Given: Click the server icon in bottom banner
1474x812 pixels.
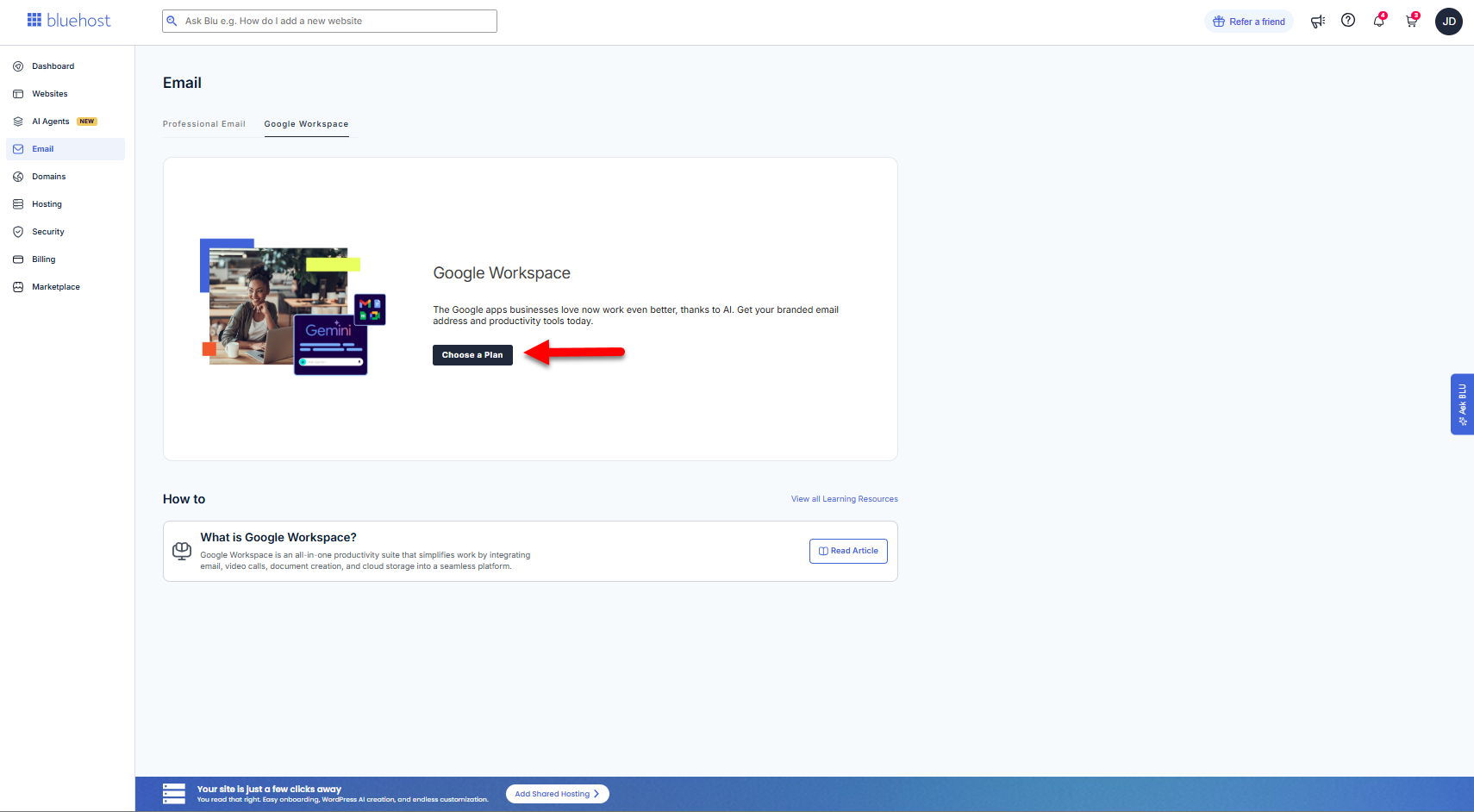Looking at the screenshot, I should [x=174, y=794].
